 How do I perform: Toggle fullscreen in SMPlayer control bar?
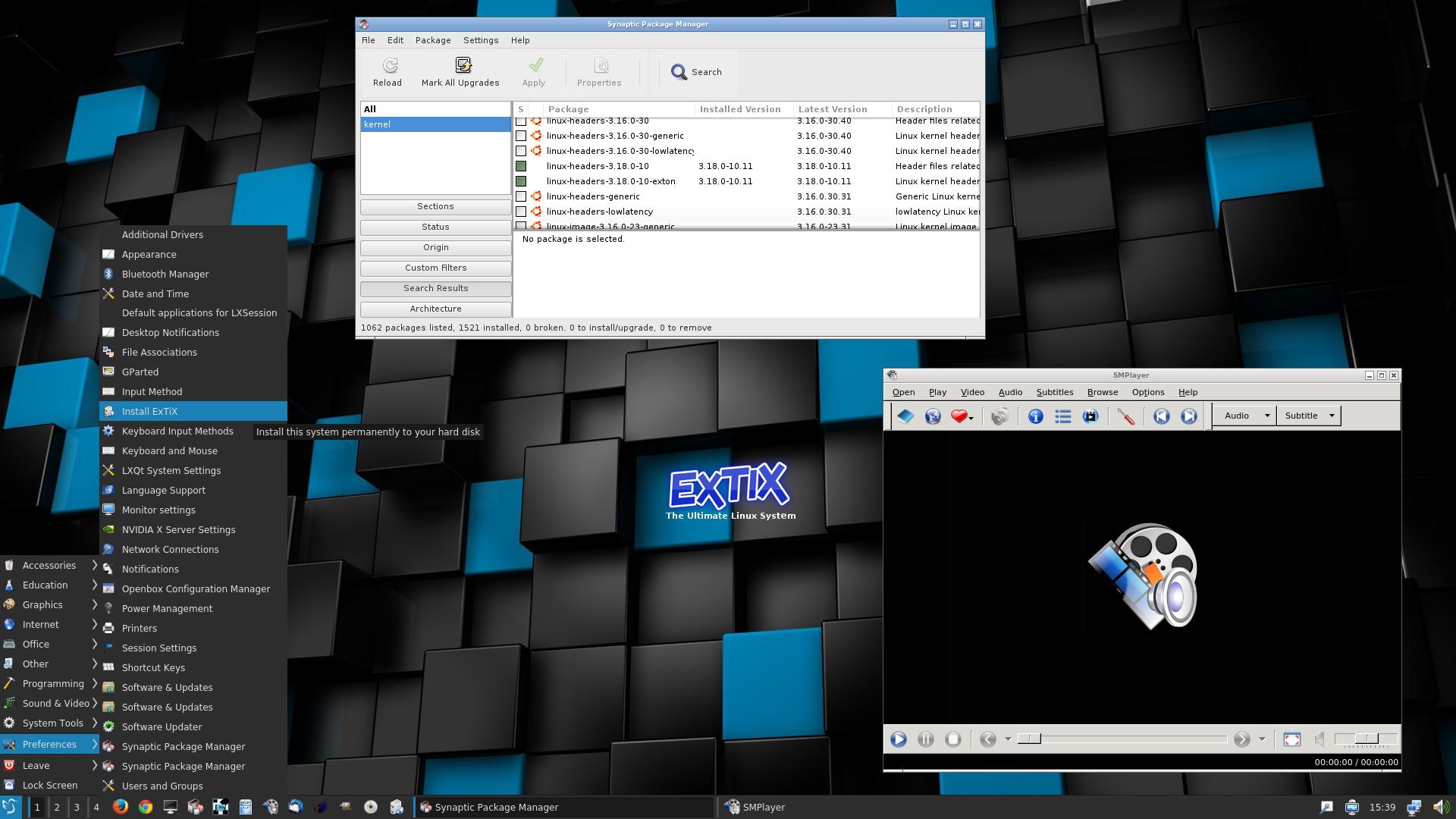tap(1291, 739)
